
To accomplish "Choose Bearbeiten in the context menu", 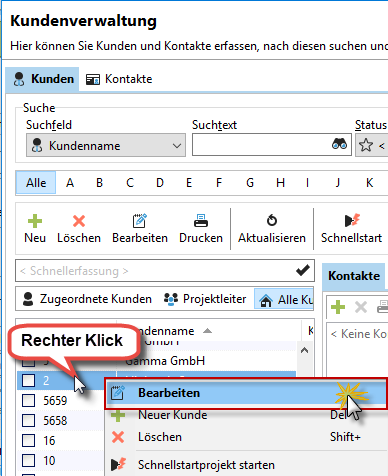I will click(246, 393).
